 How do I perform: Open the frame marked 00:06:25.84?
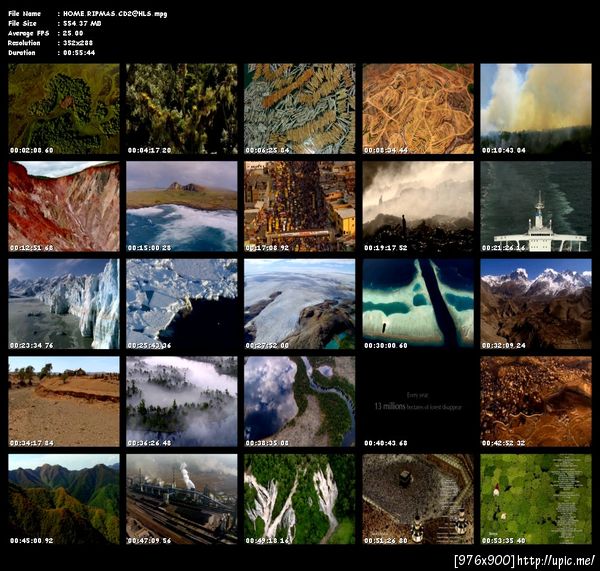pos(300,109)
